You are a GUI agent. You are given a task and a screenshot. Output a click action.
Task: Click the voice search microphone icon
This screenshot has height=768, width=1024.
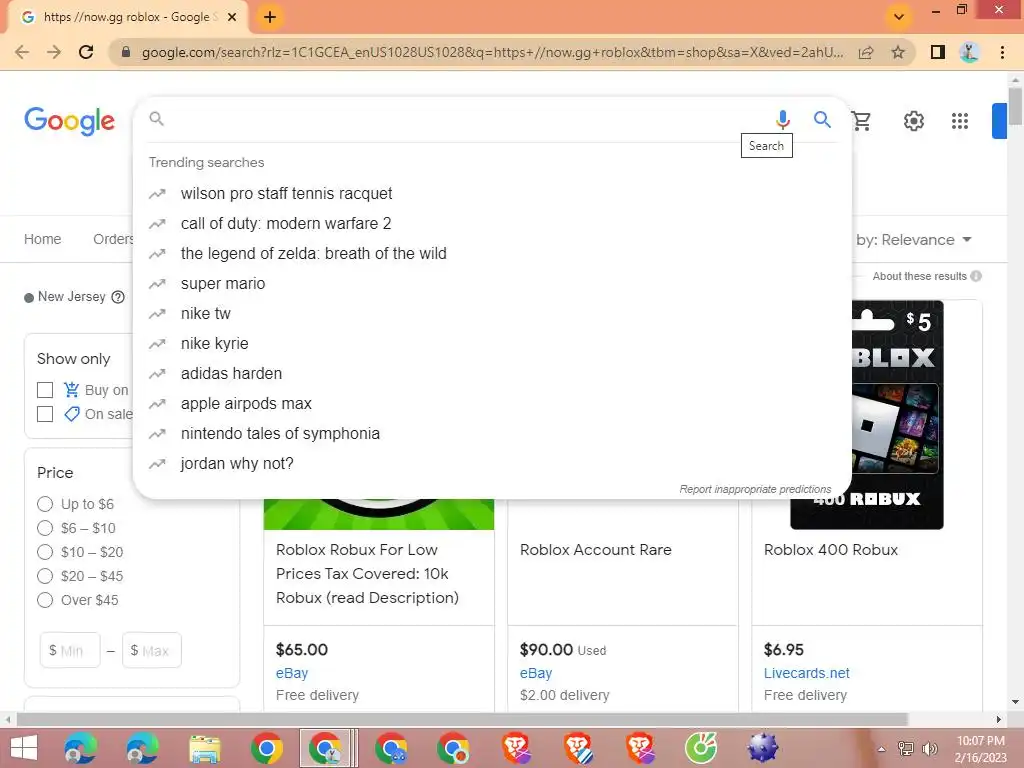pos(782,120)
